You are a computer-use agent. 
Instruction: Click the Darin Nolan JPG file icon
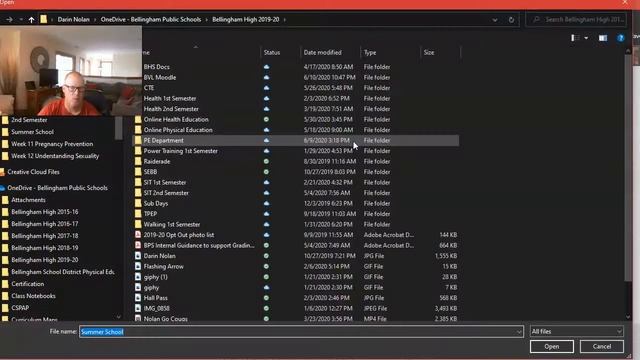(138, 256)
